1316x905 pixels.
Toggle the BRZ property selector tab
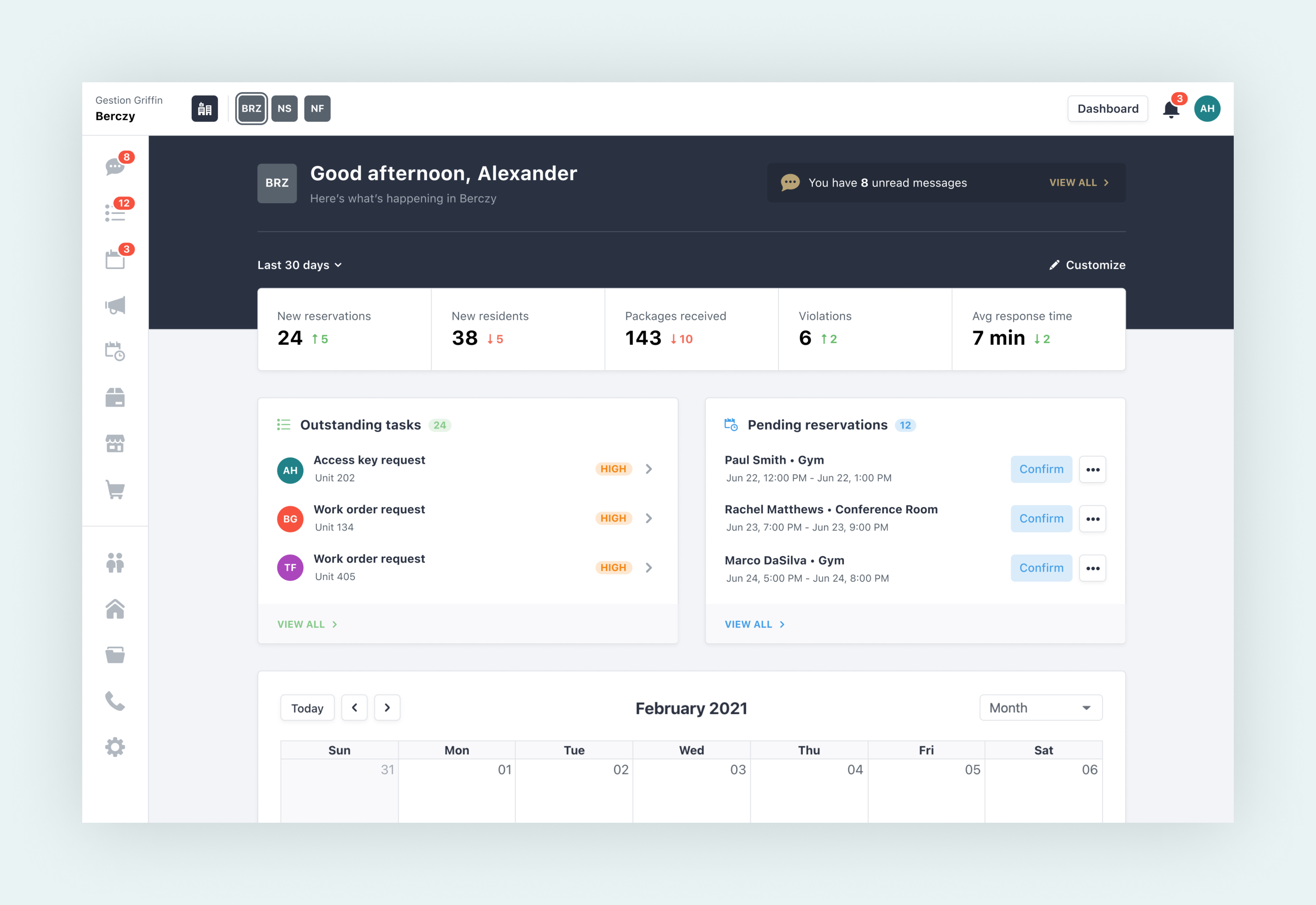251,108
